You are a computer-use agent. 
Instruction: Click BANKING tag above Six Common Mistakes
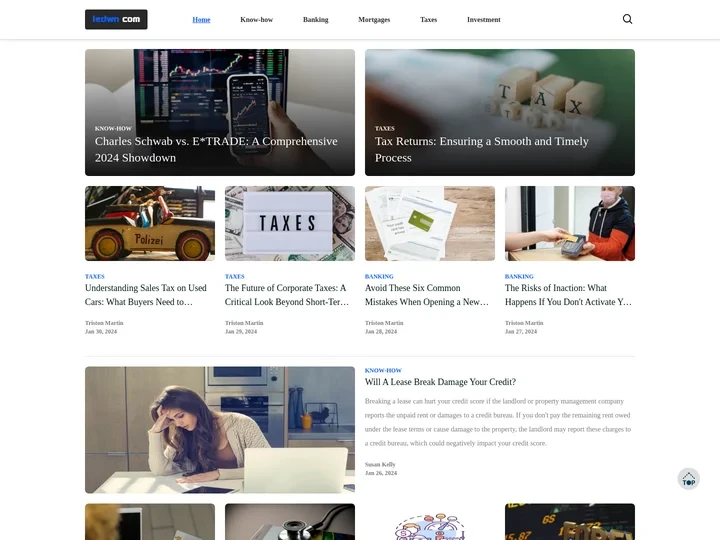pyautogui.click(x=379, y=276)
